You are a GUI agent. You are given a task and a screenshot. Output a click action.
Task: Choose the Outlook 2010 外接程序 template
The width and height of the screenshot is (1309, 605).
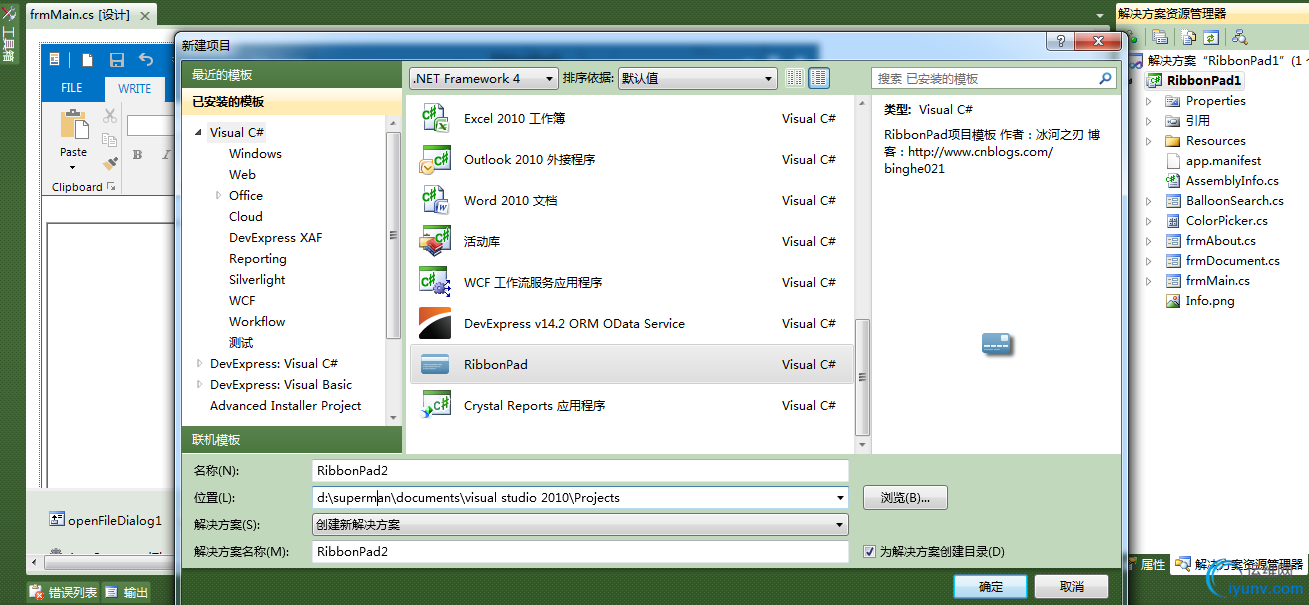click(x=631, y=159)
